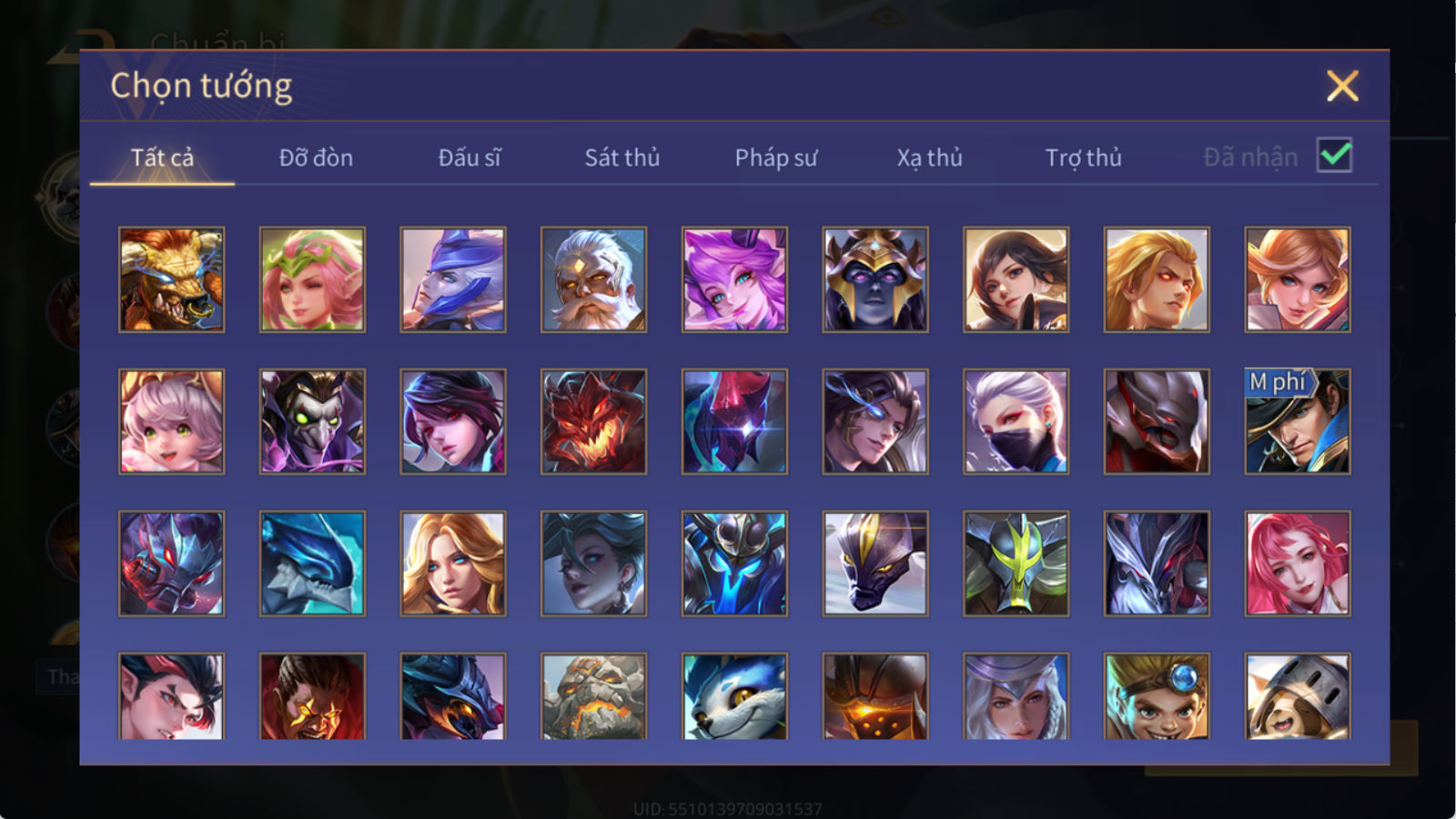The image size is (1456, 819).
Task: Select the stone golem hero portrait
Action: click(593, 696)
